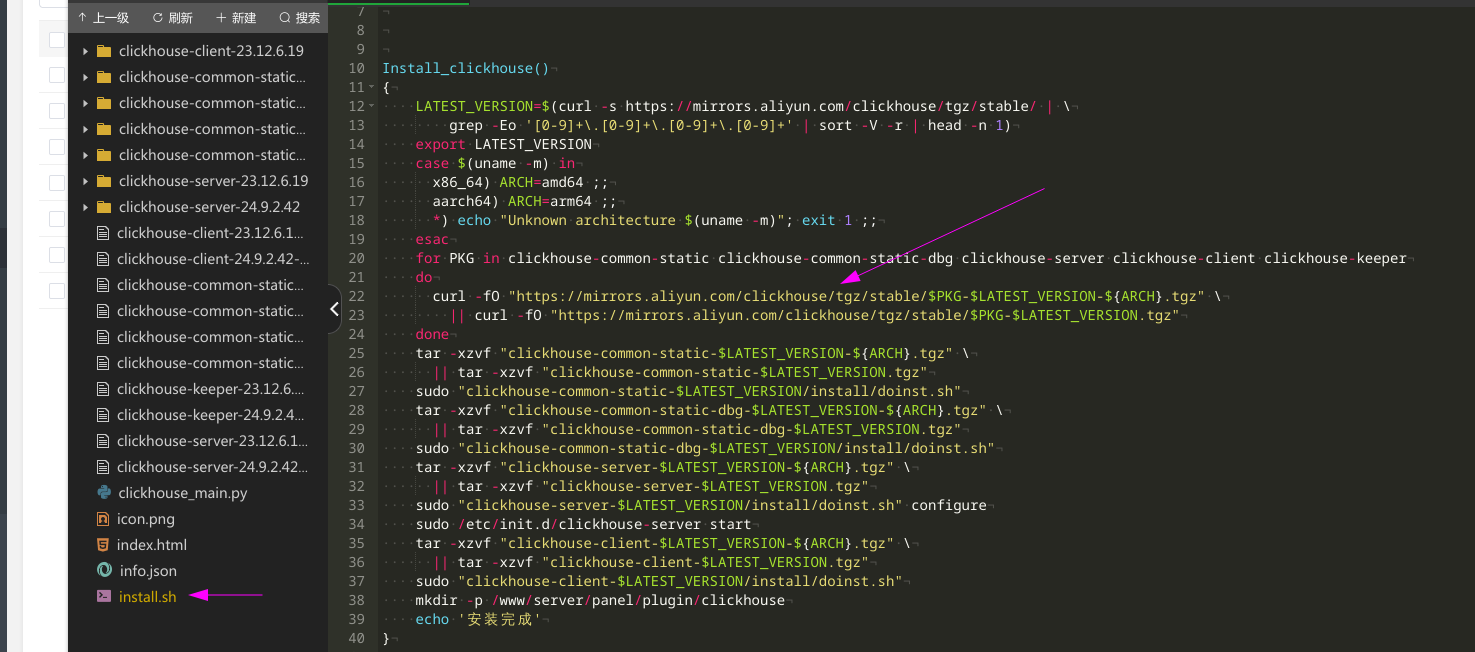Screen dimensions: 1475x652
Task: Click the 'esac' keyword on line 19
Action: point(432,239)
